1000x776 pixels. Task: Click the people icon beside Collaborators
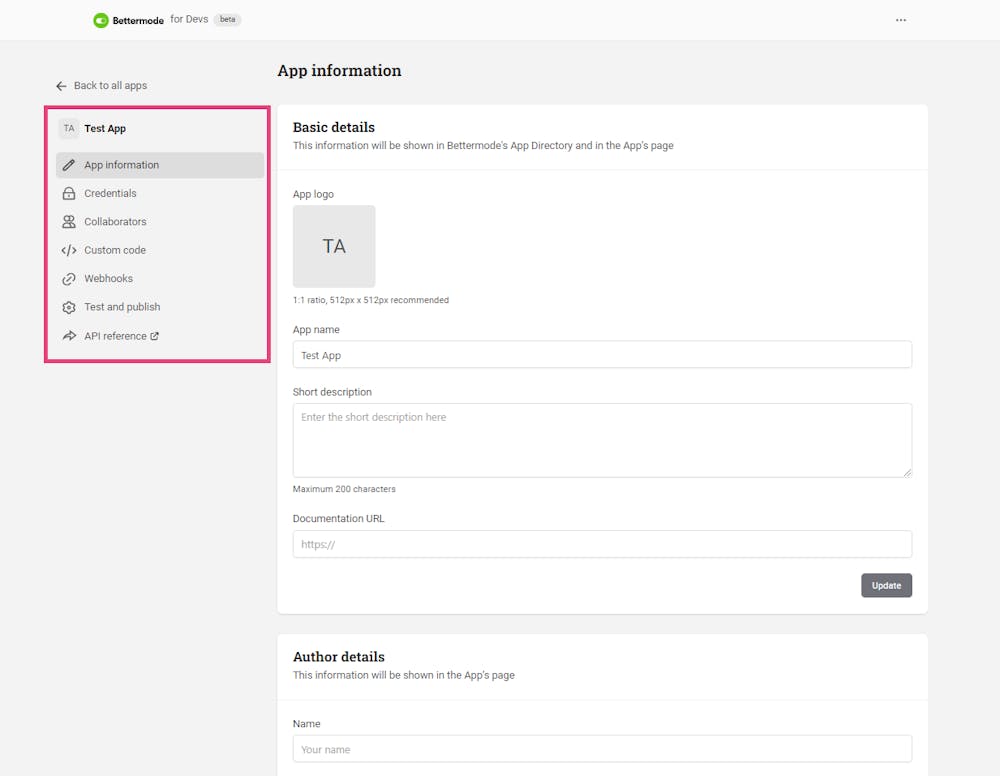click(69, 222)
